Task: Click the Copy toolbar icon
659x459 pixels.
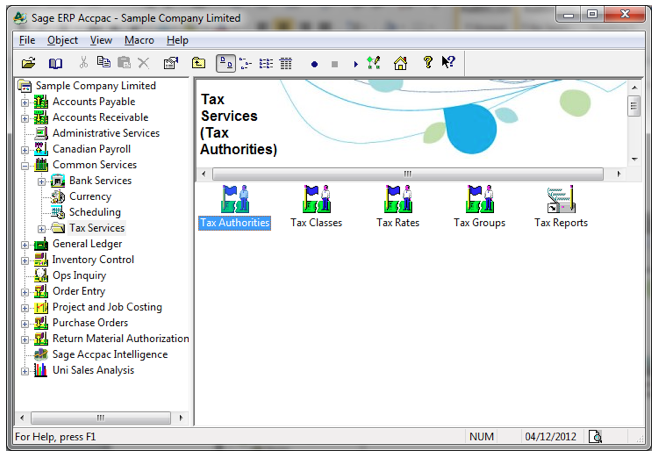Action: click(x=104, y=63)
